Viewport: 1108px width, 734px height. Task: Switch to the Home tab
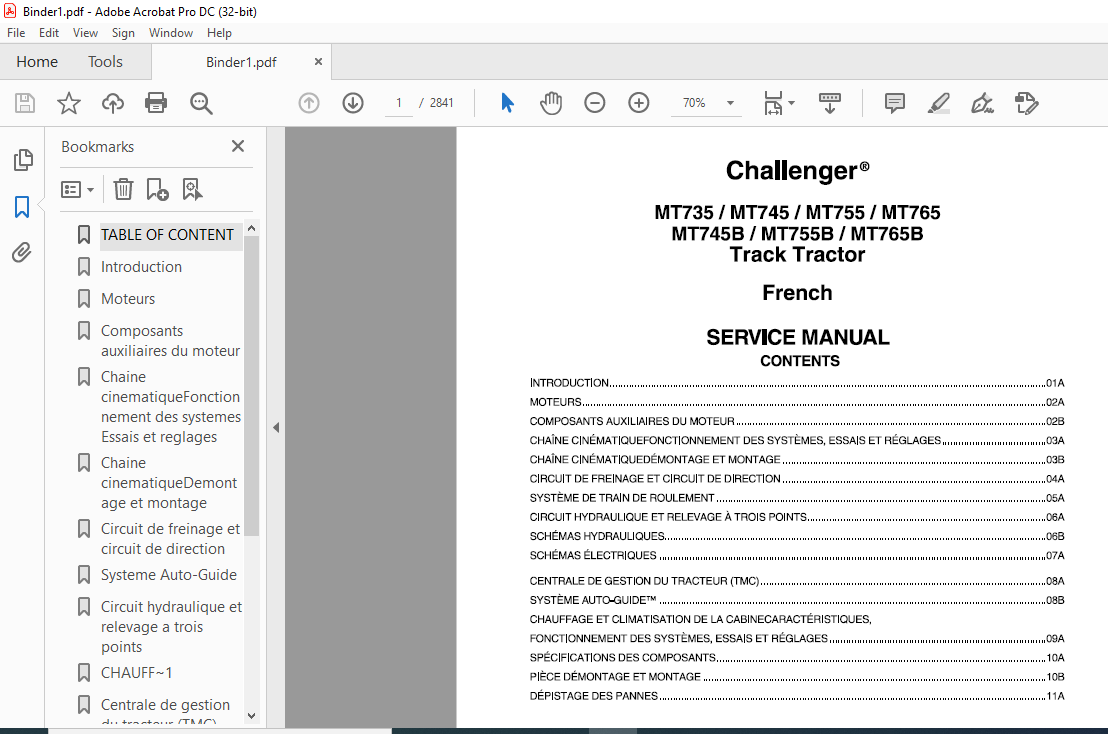click(37, 61)
